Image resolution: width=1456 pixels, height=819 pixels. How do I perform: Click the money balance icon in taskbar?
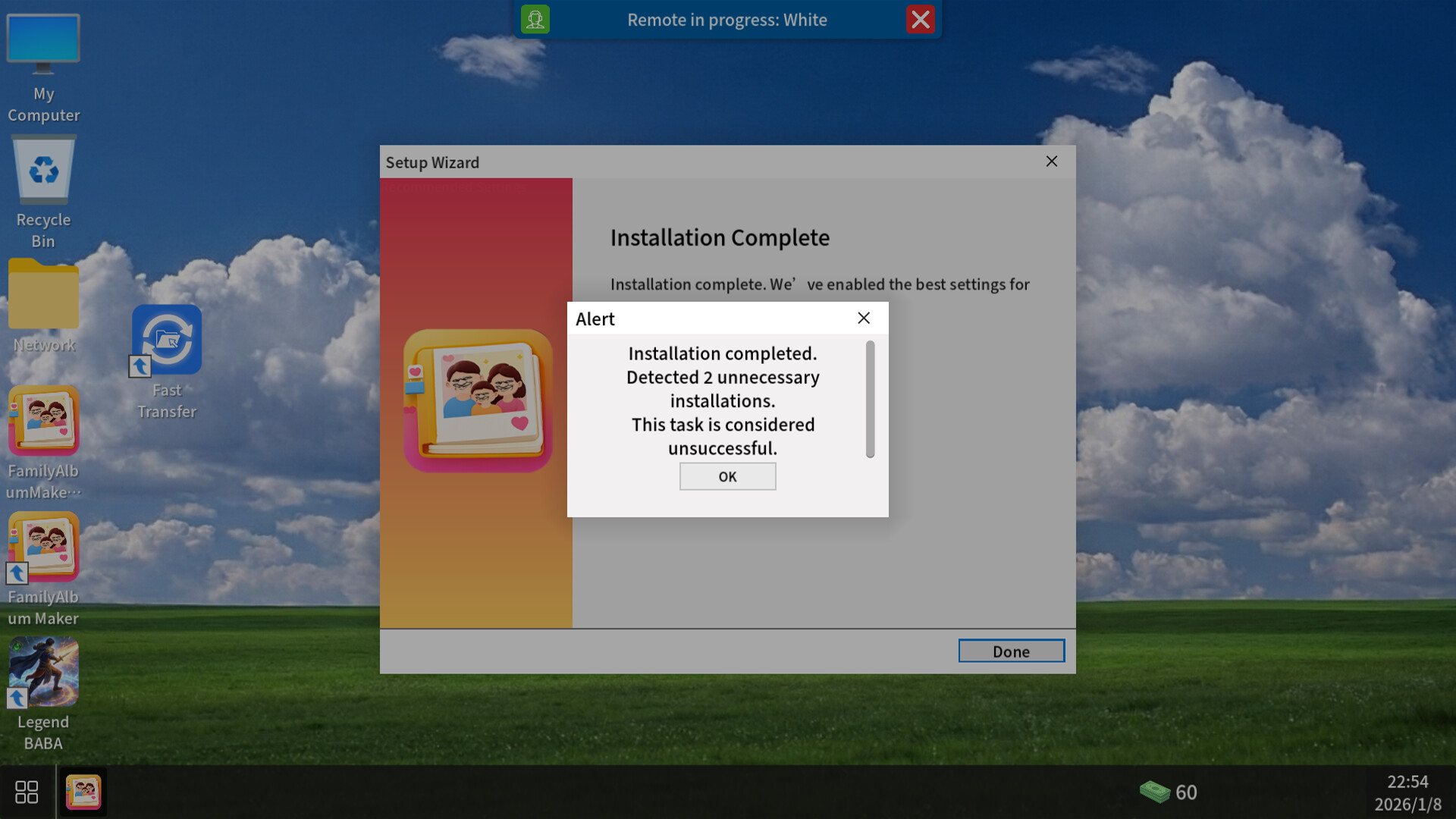(1156, 791)
